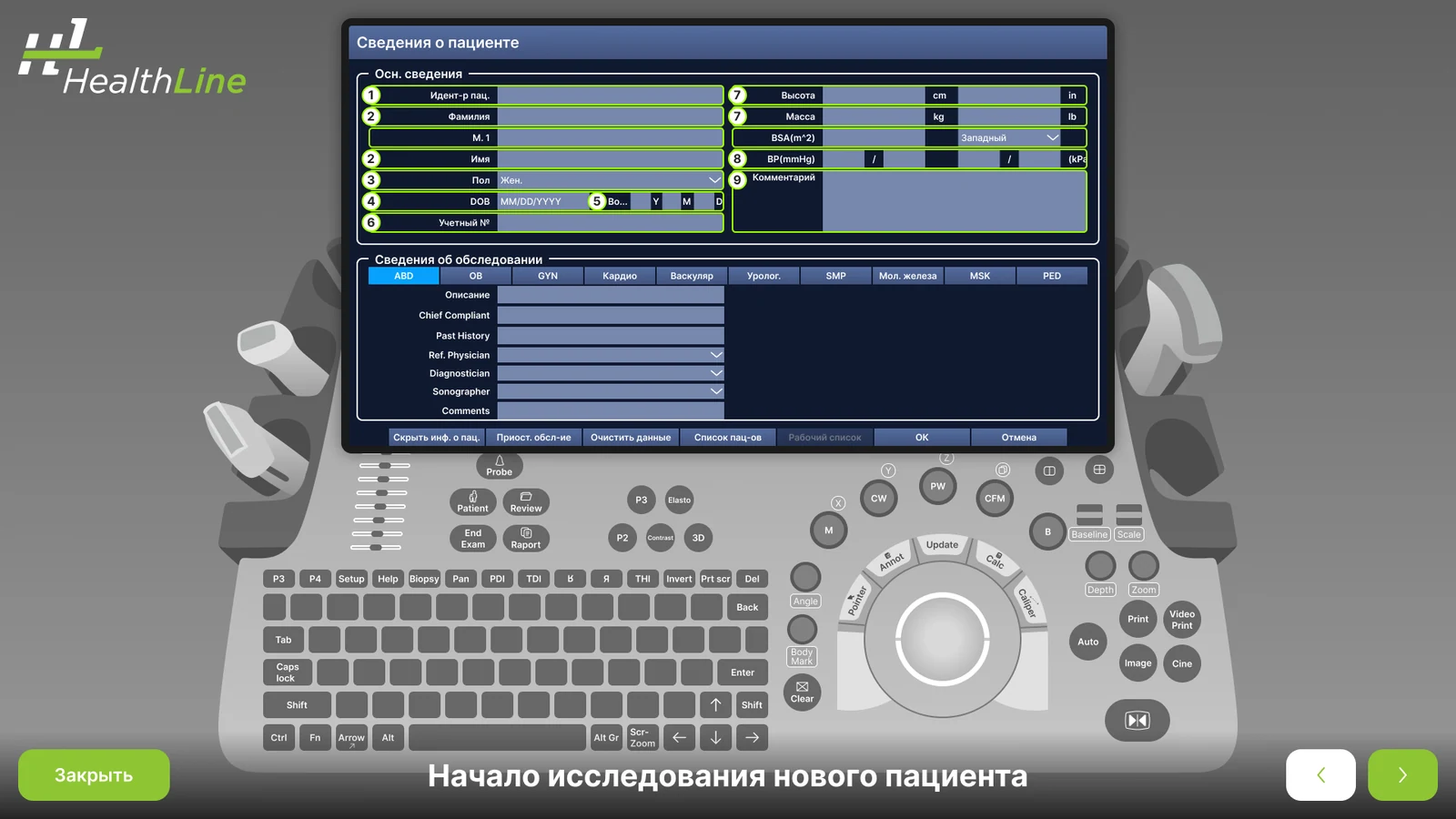Click the Фамилия input field
This screenshot has height=819, width=1456.
click(x=611, y=116)
